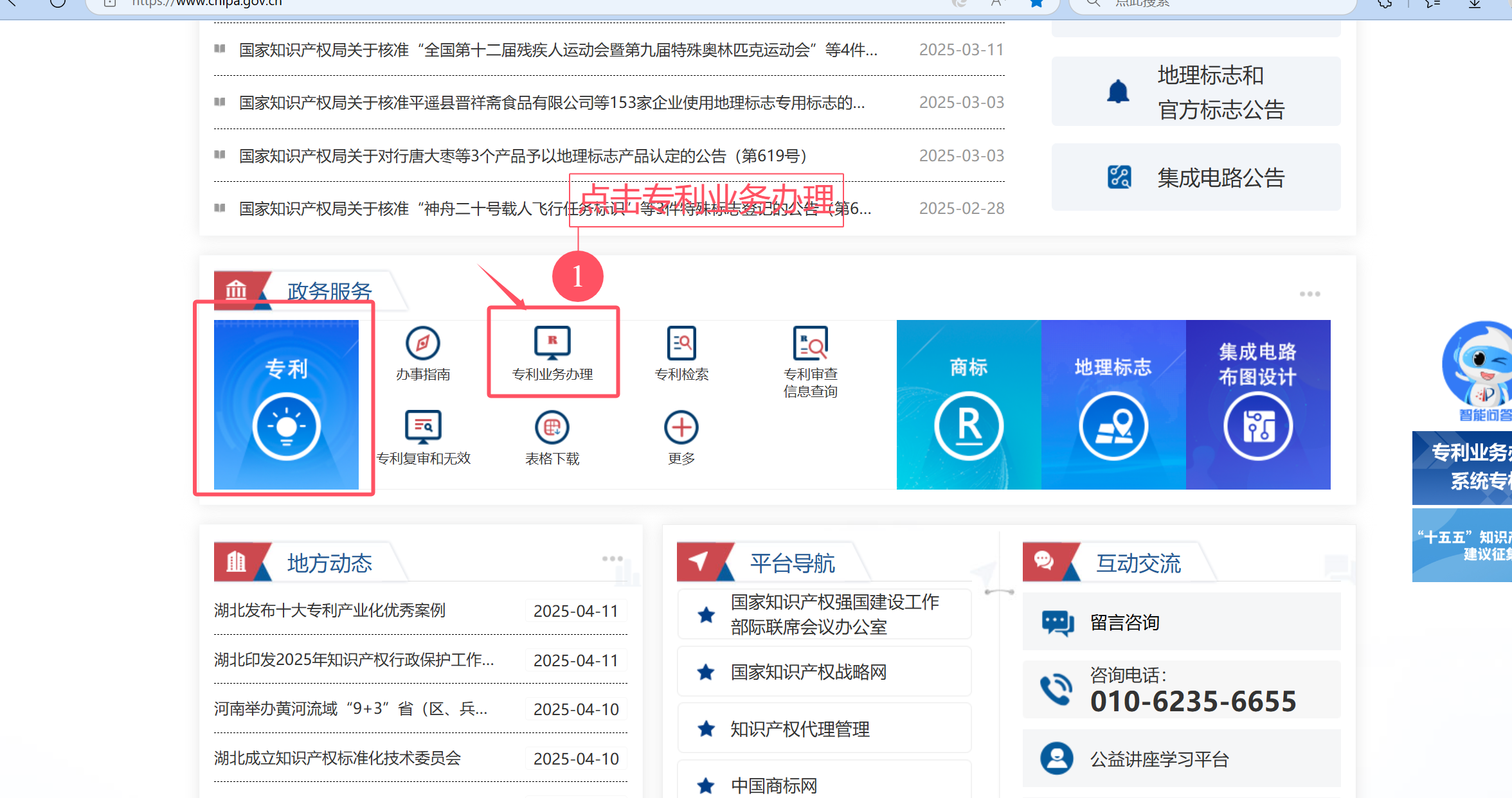Expand the 地方动态 more-options dots
The image size is (1512, 798).
(612, 558)
